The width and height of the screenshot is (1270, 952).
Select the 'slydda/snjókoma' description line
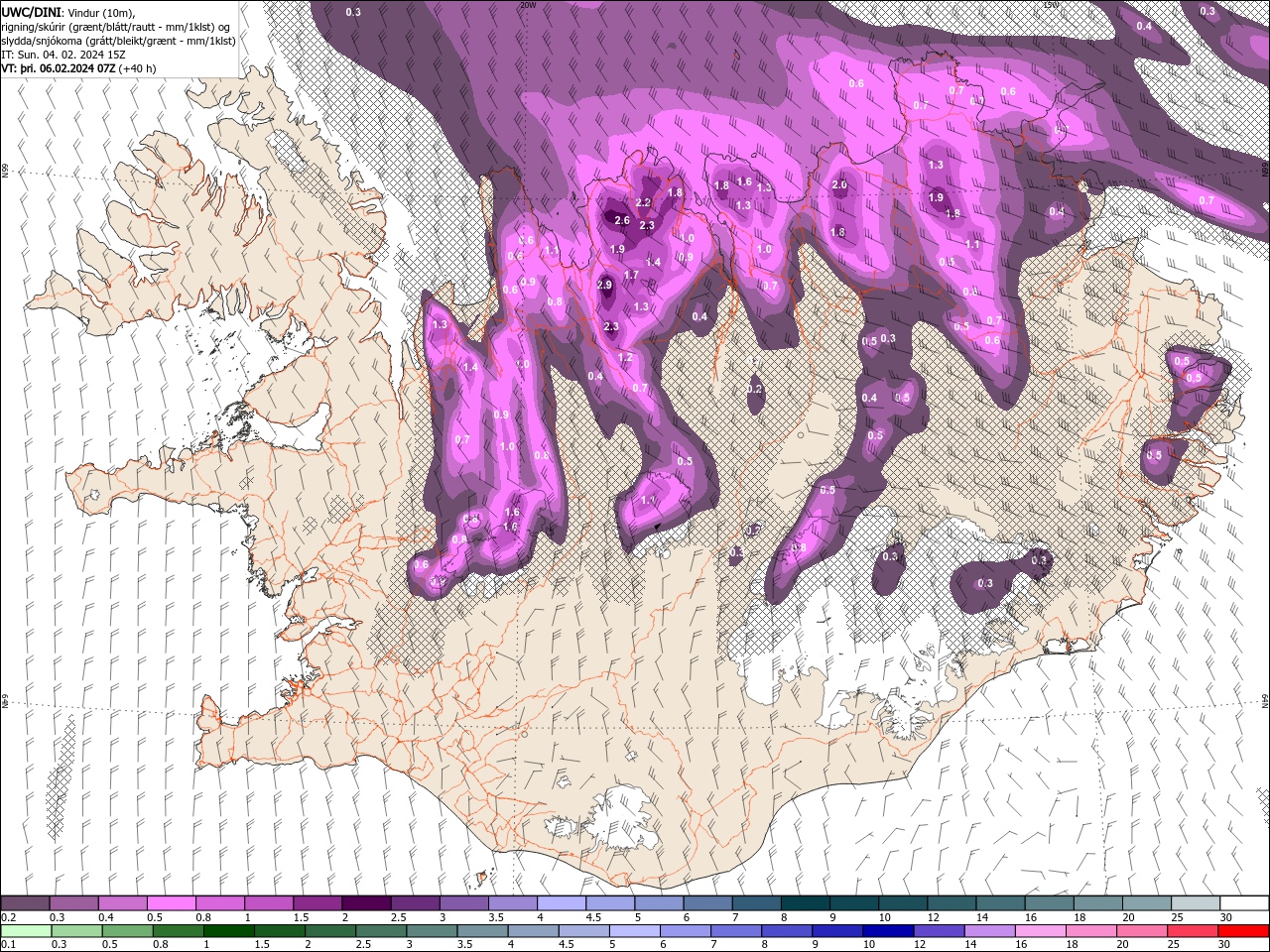click(118, 41)
